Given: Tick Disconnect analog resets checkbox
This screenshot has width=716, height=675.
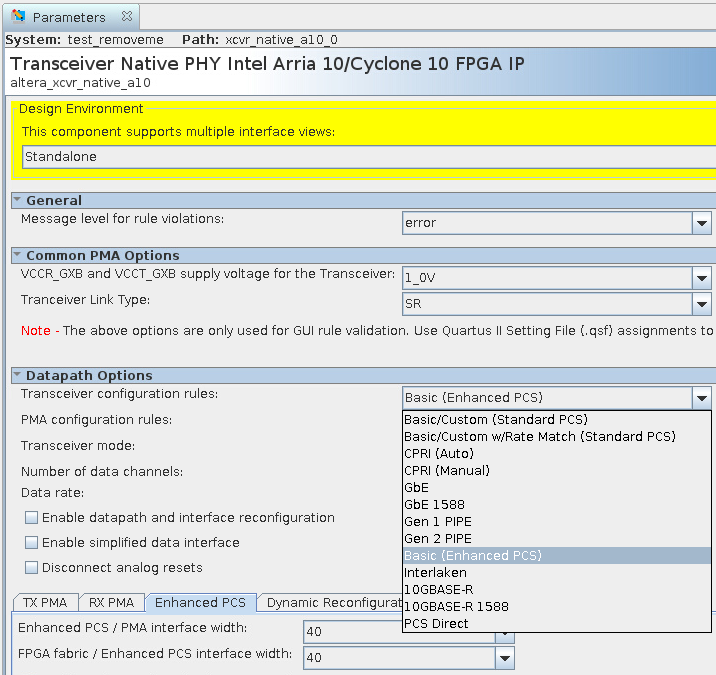Looking at the screenshot, I should point(32,568).
